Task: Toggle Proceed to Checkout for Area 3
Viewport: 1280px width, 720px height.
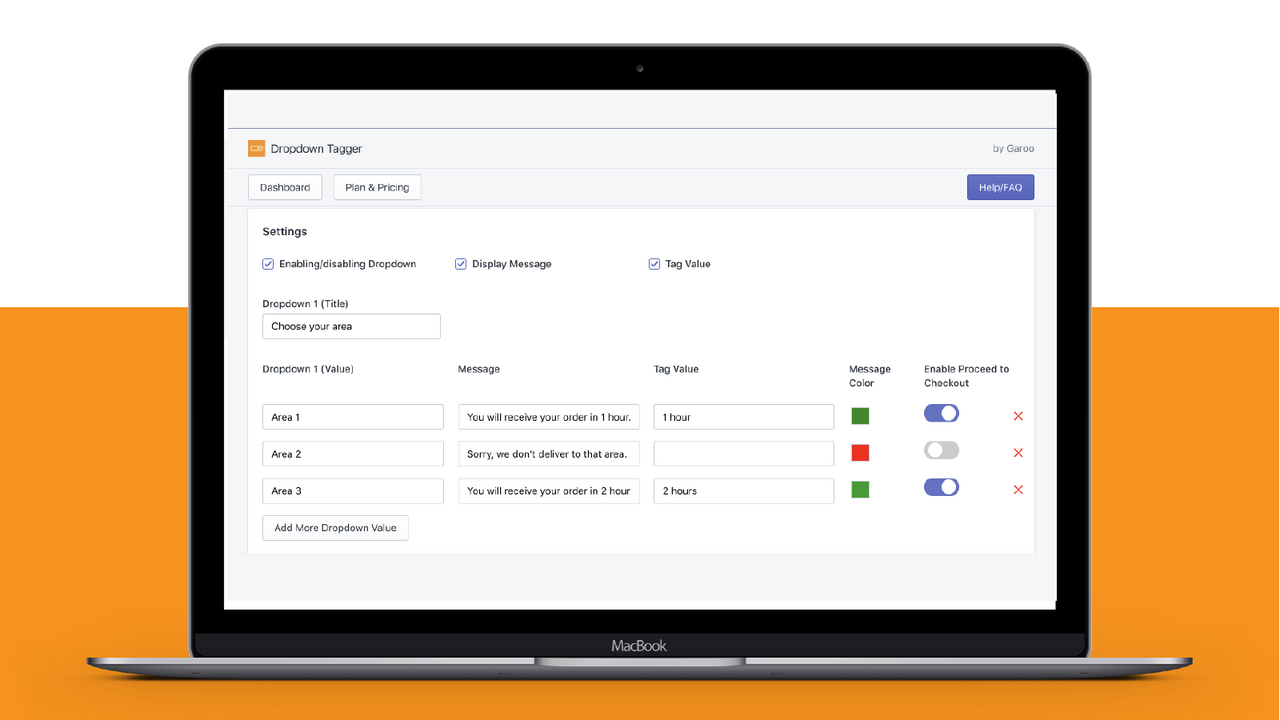Action: [x=941, y=487]
